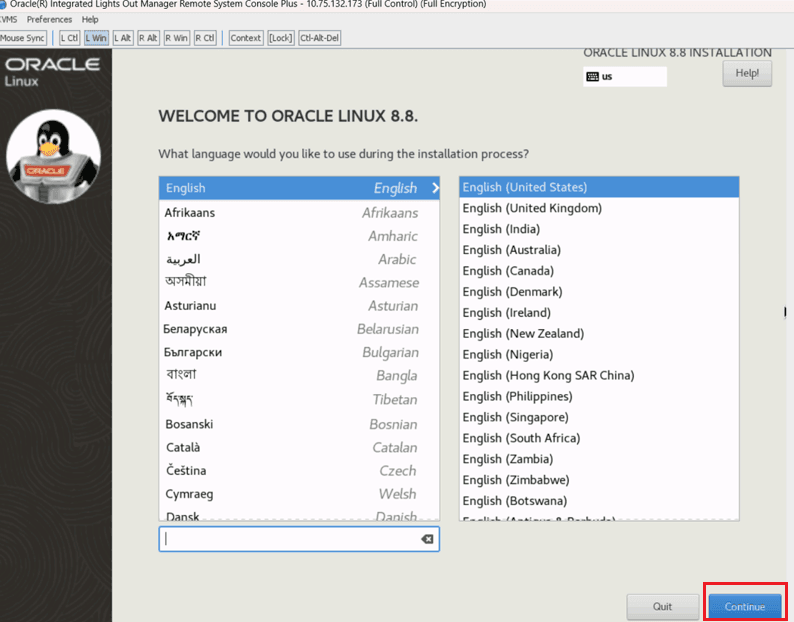This screenshot has height=622, width=794.
Task: Open the Help! button
Action: (747, 73)
